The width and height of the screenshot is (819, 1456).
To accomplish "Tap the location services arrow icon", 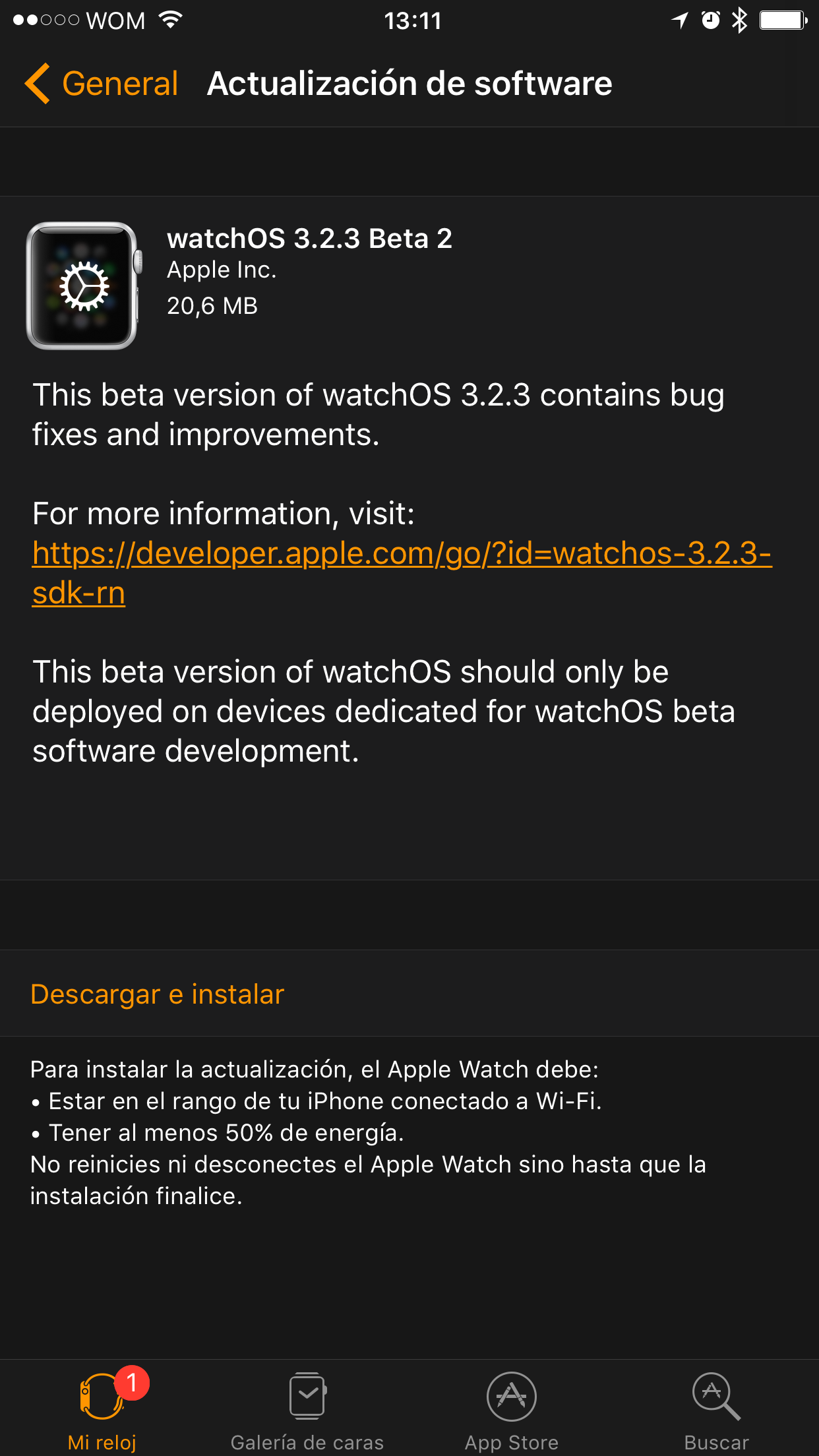I will (681, 20).
